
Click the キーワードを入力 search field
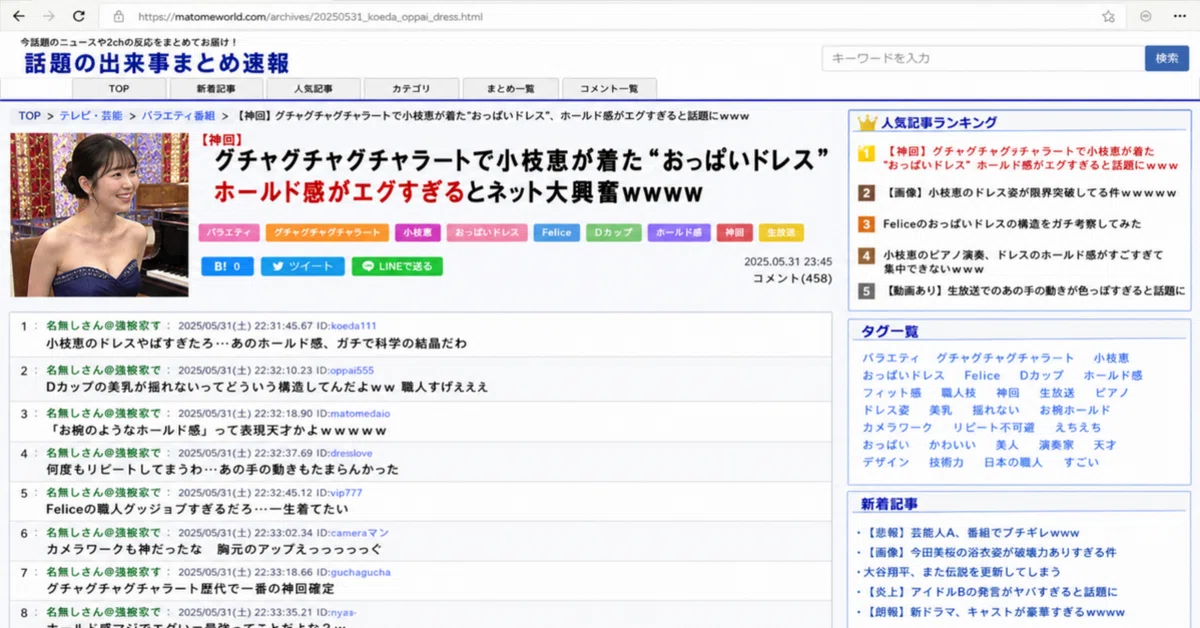coord(982,58)
